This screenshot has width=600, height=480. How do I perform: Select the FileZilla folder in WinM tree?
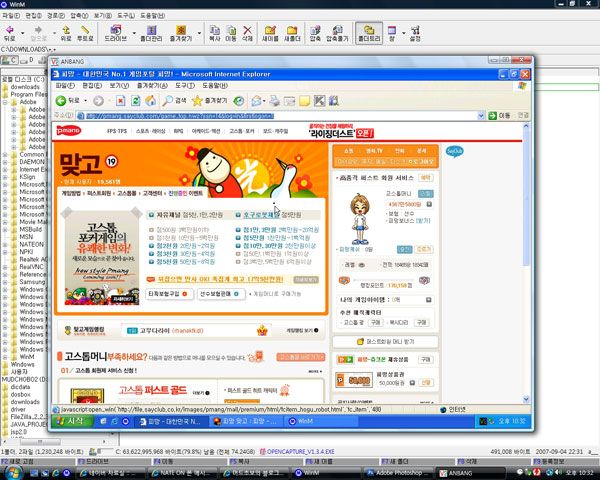tap(24, 417)
